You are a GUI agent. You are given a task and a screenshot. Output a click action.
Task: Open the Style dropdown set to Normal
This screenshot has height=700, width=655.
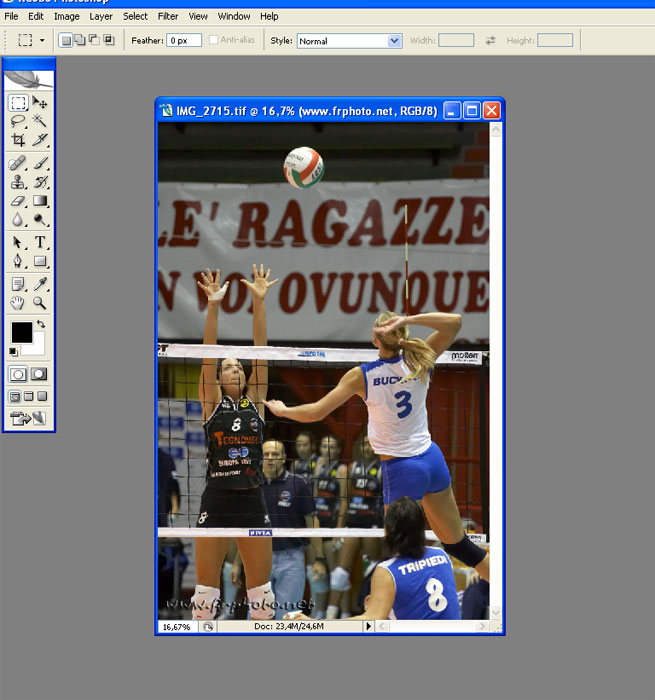pyautogui.click(x=349, y=41)
